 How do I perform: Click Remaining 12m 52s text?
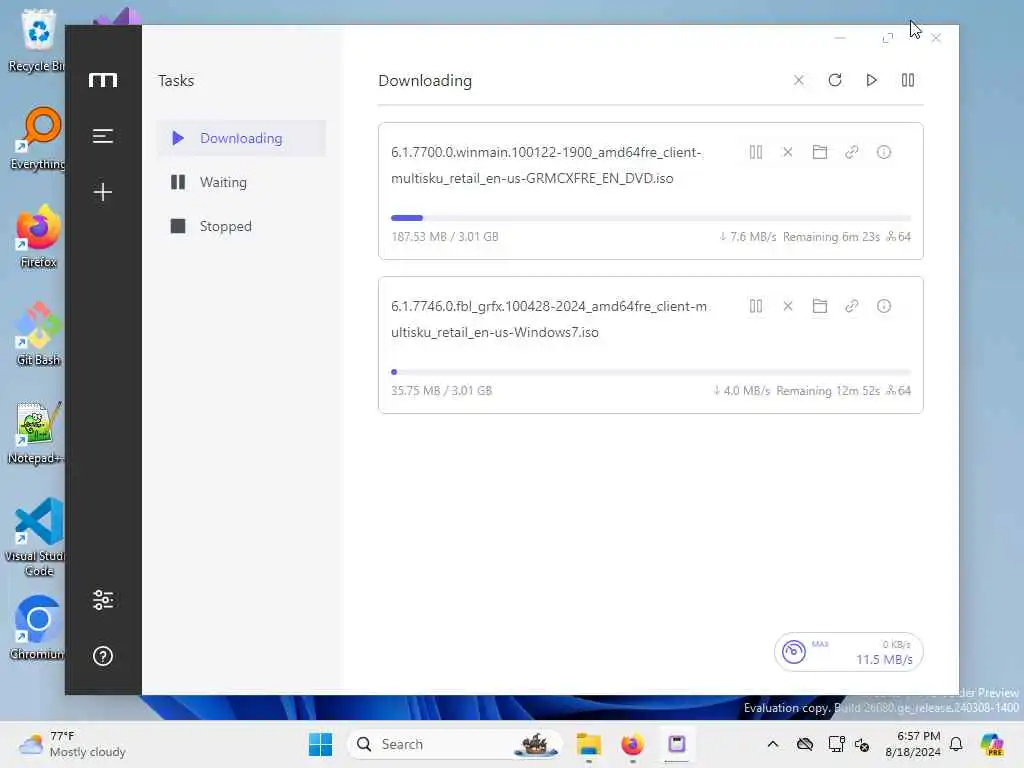[828, 391]
